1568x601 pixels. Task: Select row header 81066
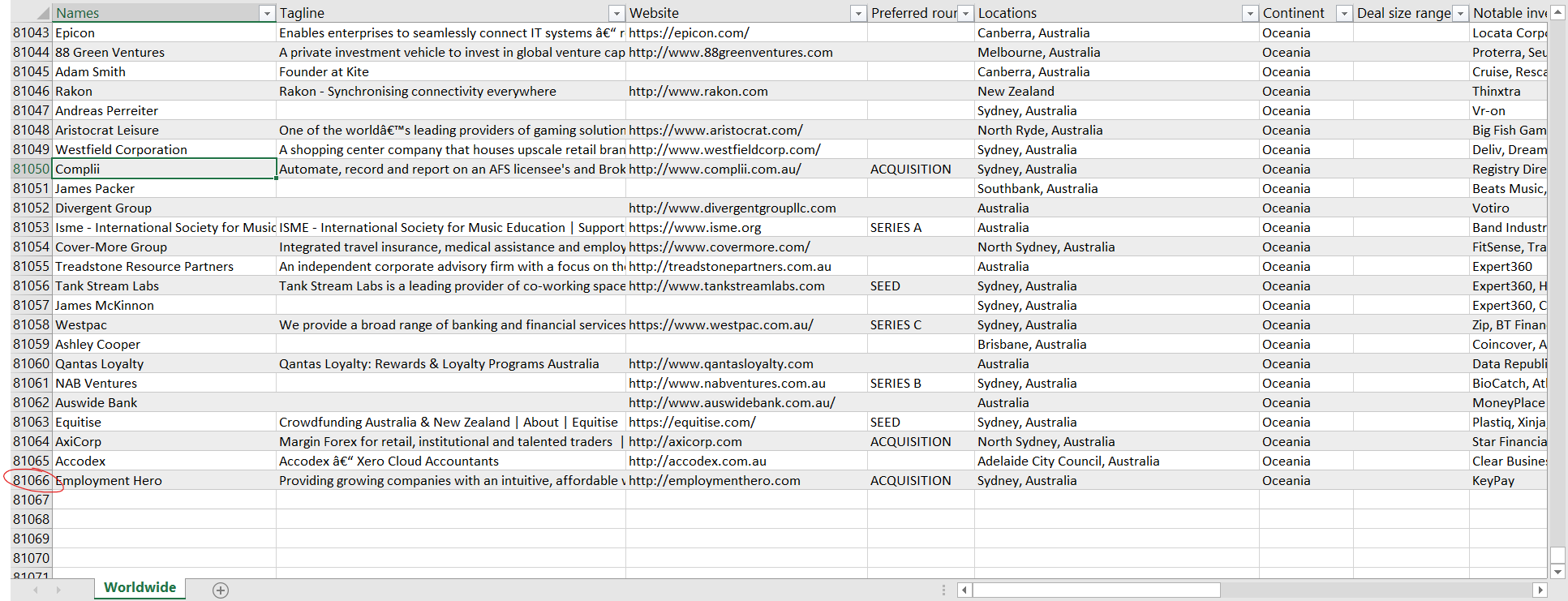click(31, 480)
